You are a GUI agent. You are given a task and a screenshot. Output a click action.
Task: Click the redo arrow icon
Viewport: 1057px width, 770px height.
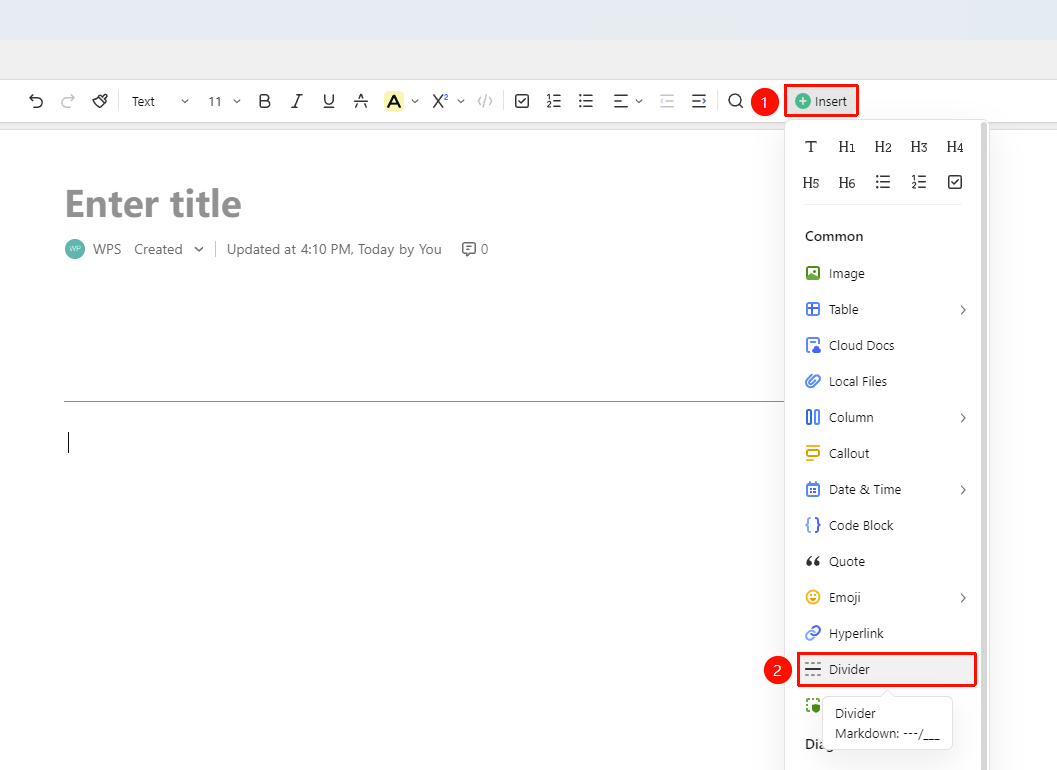(67, 101)
